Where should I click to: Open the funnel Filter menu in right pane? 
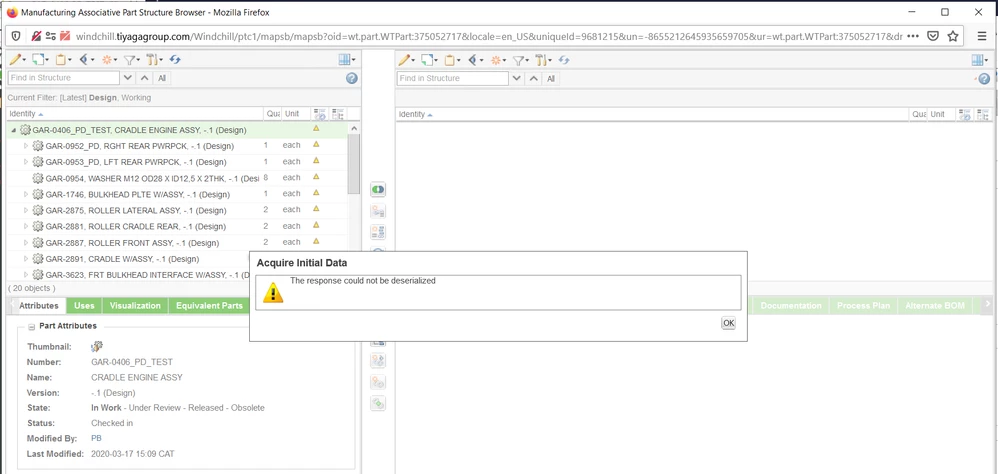point(521,60)
